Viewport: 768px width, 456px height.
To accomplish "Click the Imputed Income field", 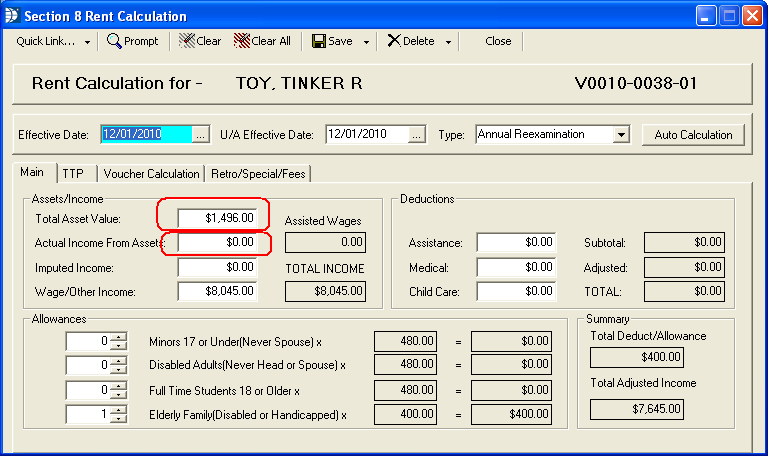I will click(217, 267).
